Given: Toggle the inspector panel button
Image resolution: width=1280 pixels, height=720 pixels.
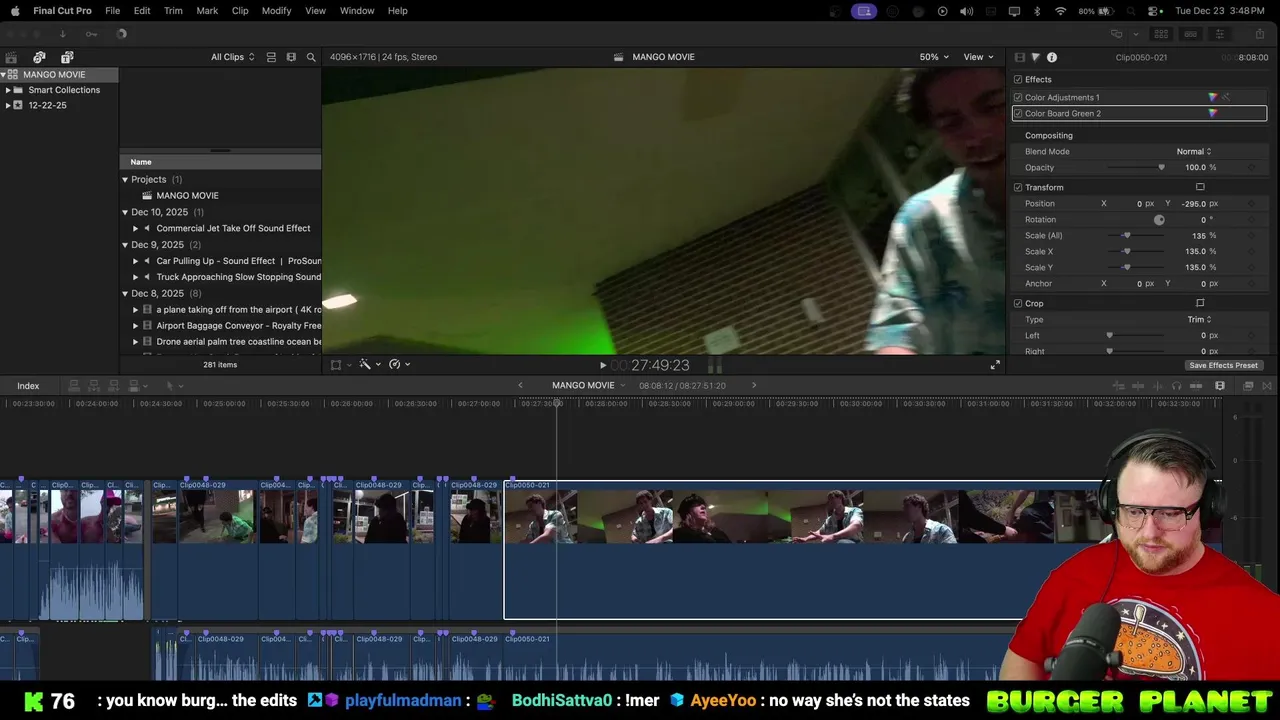Looking at the screenshot, I should 1219,34.
